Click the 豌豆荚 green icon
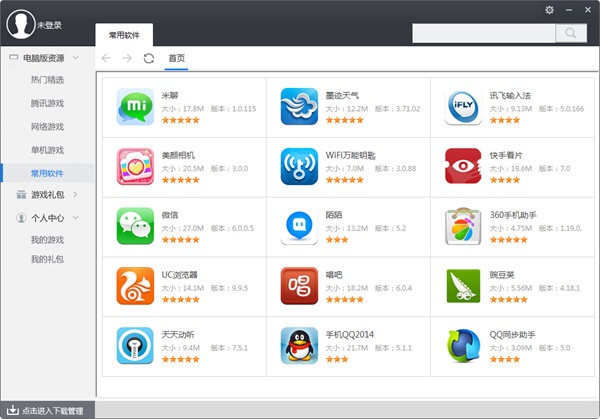The height and width of the screenshot is (419, 600). [463, 286]
